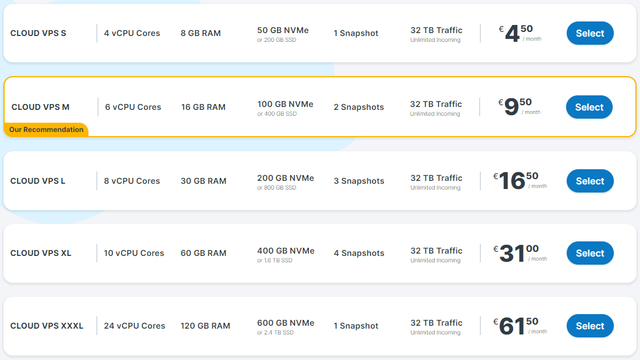Viewport: 640px width, 360px height.
Task: Click the CLOUD VPS S title
Action: tap(38, 33)
